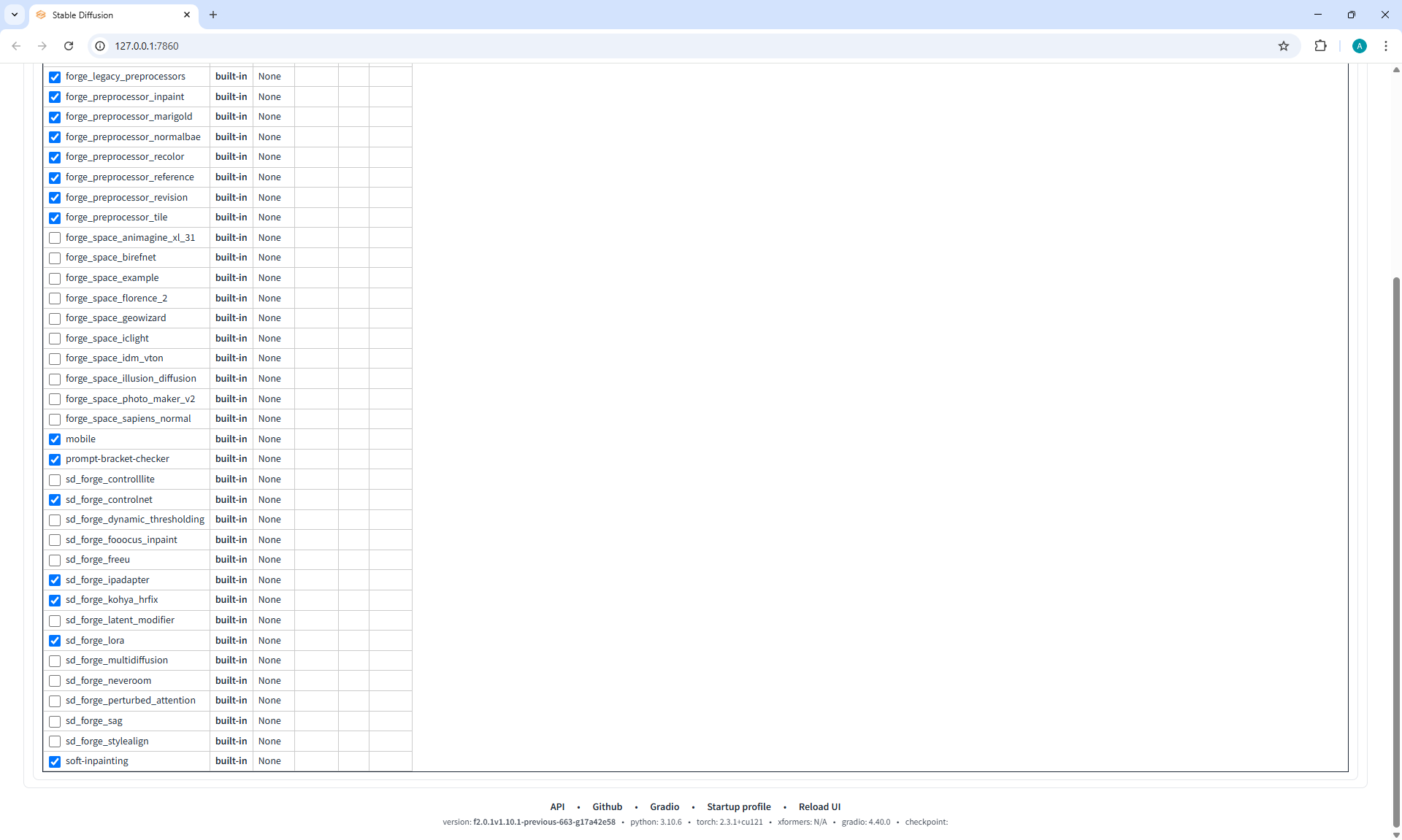
Task: Bookmark this page with star icon
Action: coord(1284,46)
